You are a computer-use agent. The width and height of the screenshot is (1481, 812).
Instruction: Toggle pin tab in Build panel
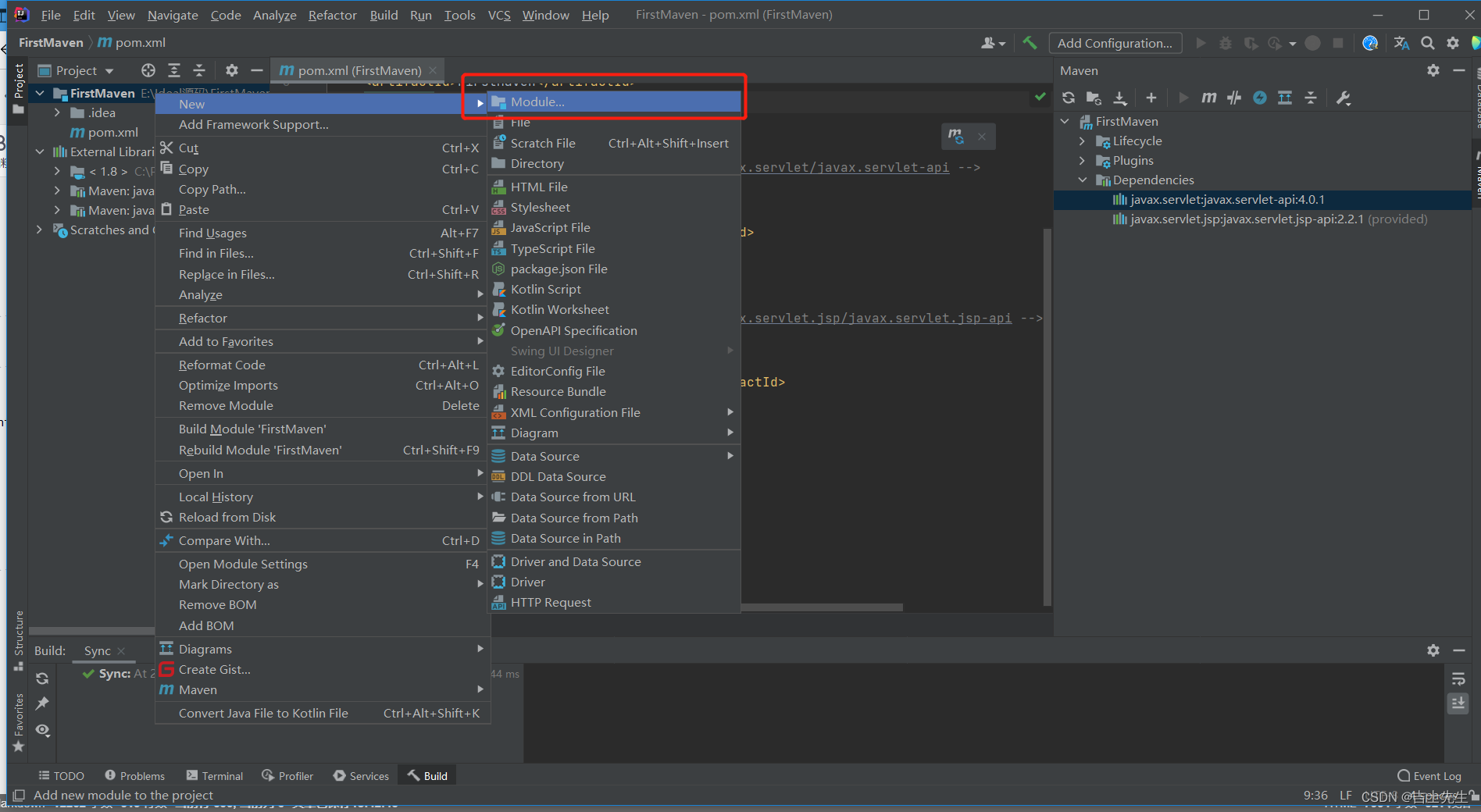[42, 703]
